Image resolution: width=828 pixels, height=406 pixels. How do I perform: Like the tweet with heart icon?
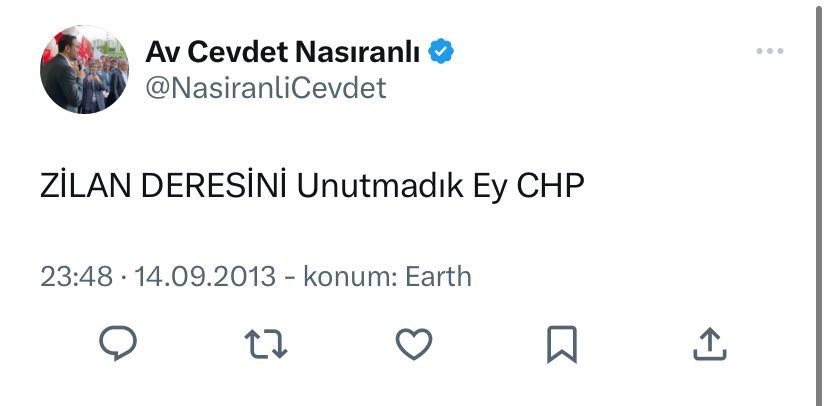coord(413,344)
